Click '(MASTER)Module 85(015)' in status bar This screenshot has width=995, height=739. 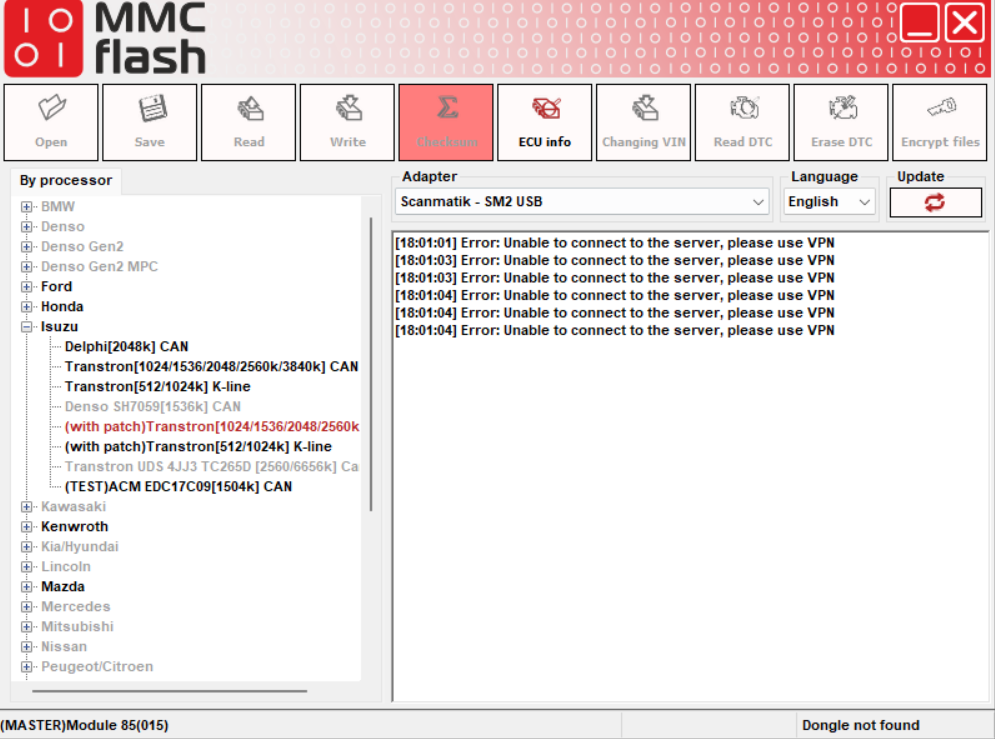pos(84,725)
